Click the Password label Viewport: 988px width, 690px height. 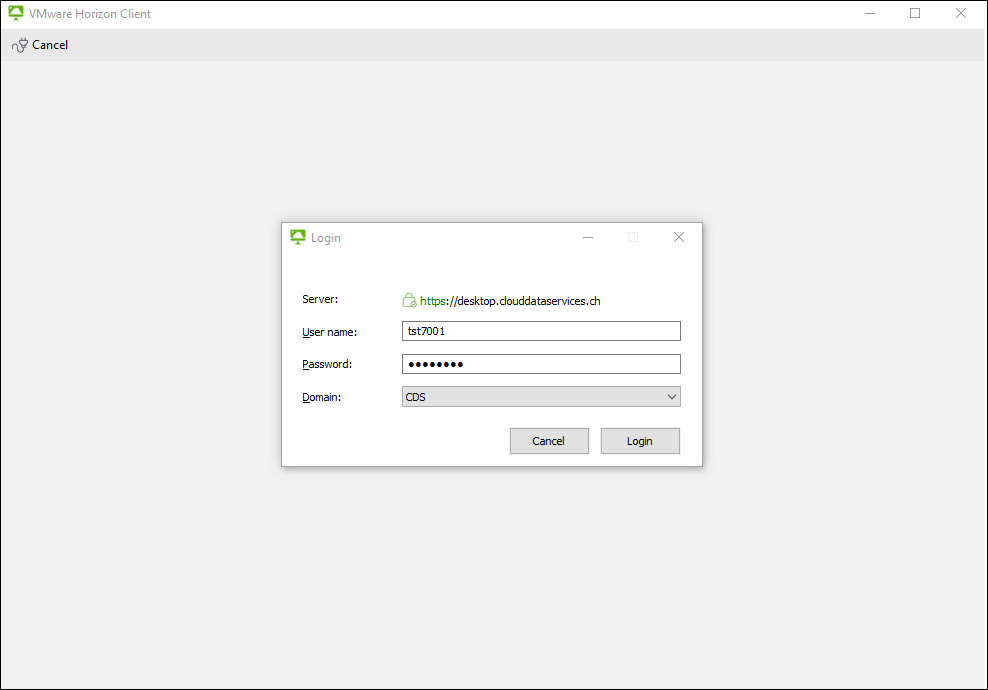[x=327, y=364]
